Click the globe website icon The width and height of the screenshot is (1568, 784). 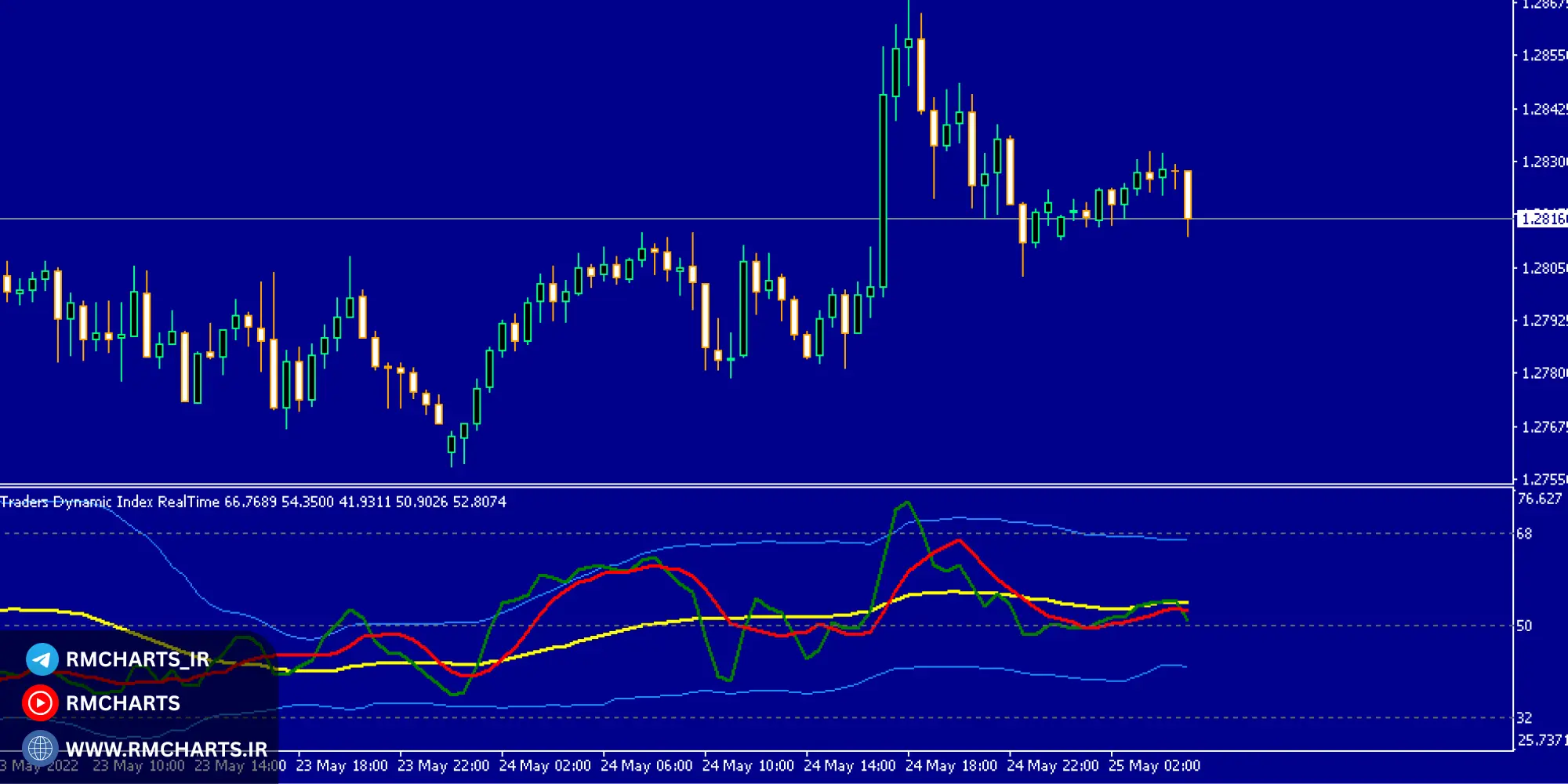(x=40, y=748)
